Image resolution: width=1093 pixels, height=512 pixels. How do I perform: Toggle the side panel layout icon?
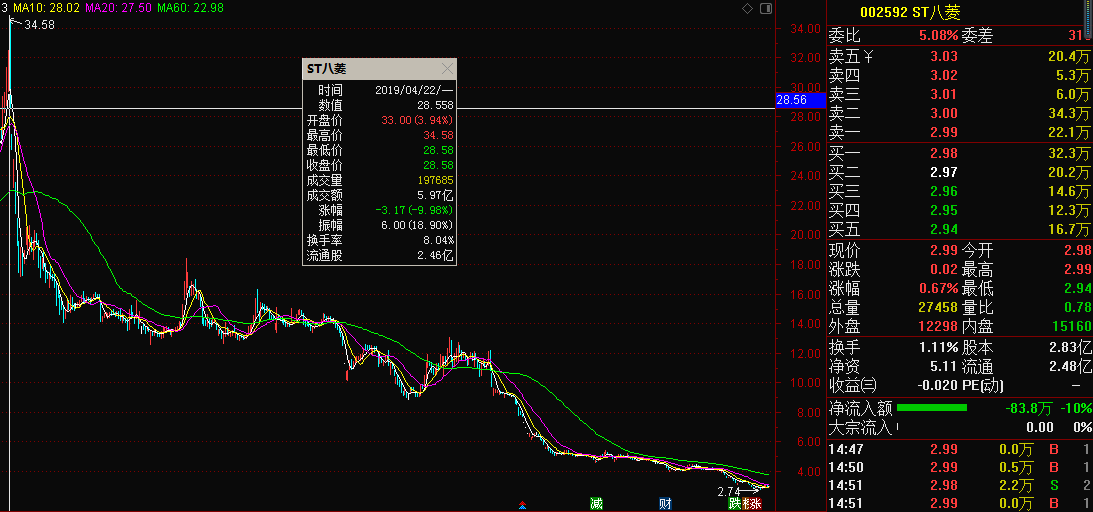point(765,8)
